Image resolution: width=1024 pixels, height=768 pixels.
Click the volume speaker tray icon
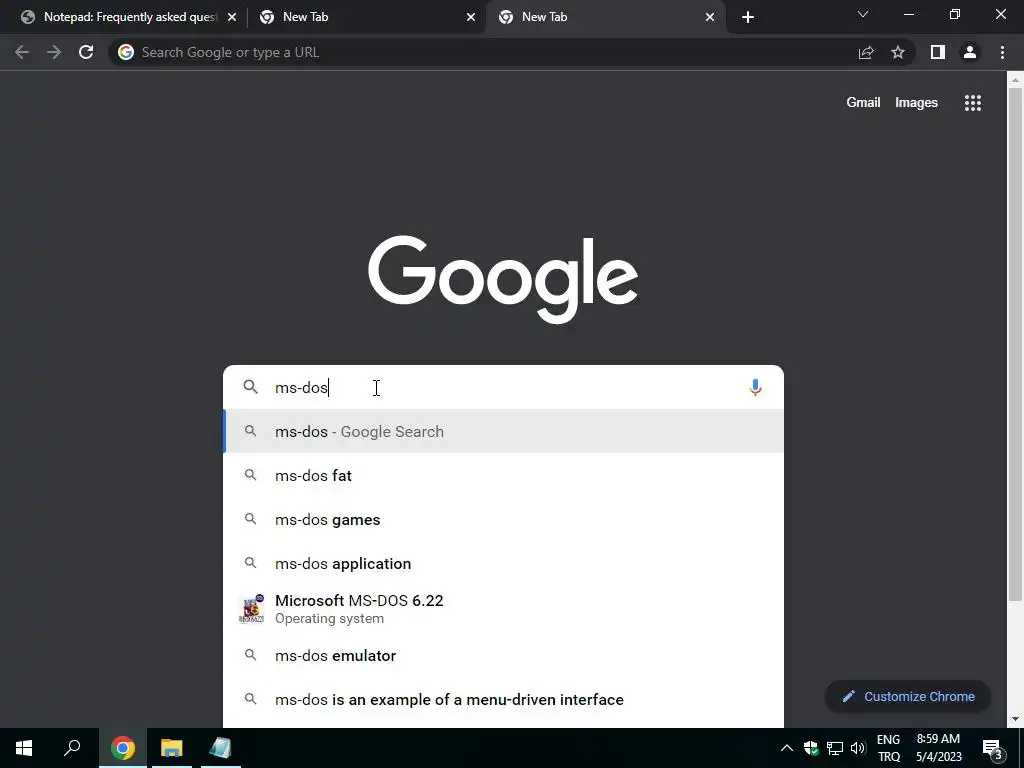pyautogui.click(x=858, y=748)
